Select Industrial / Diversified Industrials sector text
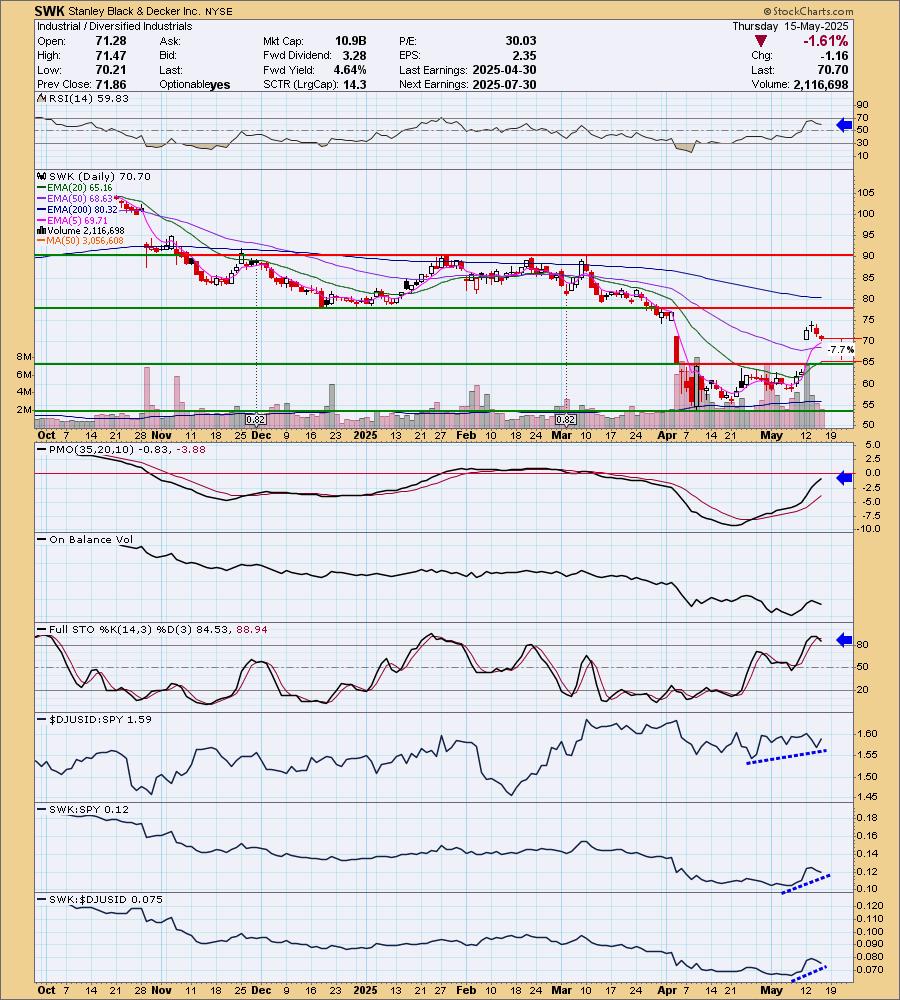The image size is (900, 1000). 114,26
